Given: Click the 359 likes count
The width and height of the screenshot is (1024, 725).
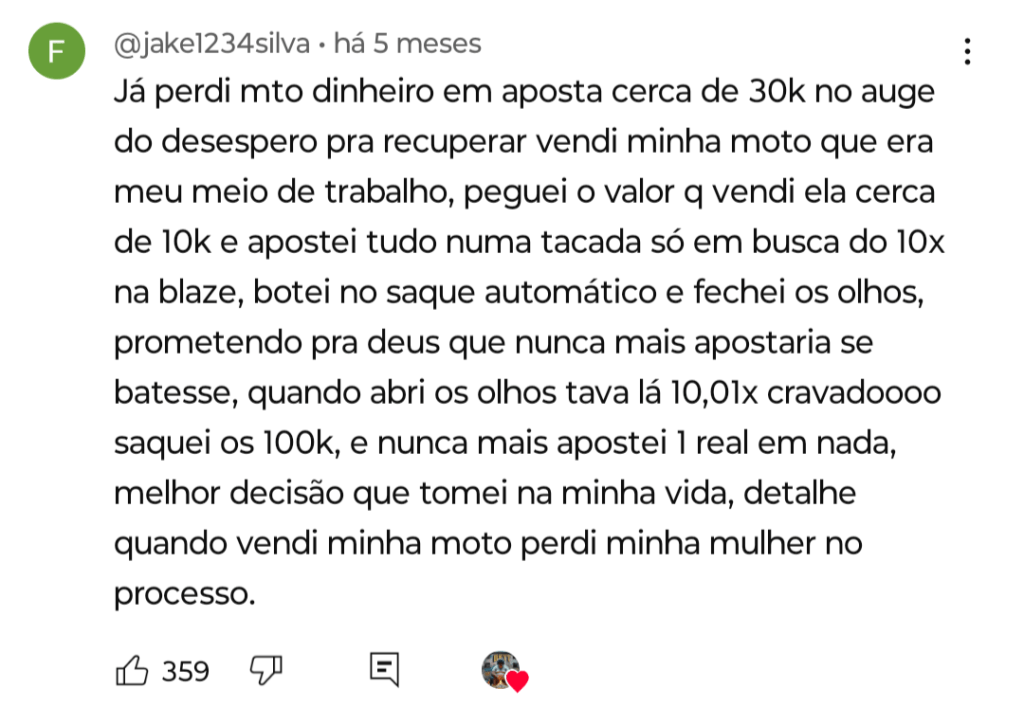Looking at the screenshot, I should 186,671.
